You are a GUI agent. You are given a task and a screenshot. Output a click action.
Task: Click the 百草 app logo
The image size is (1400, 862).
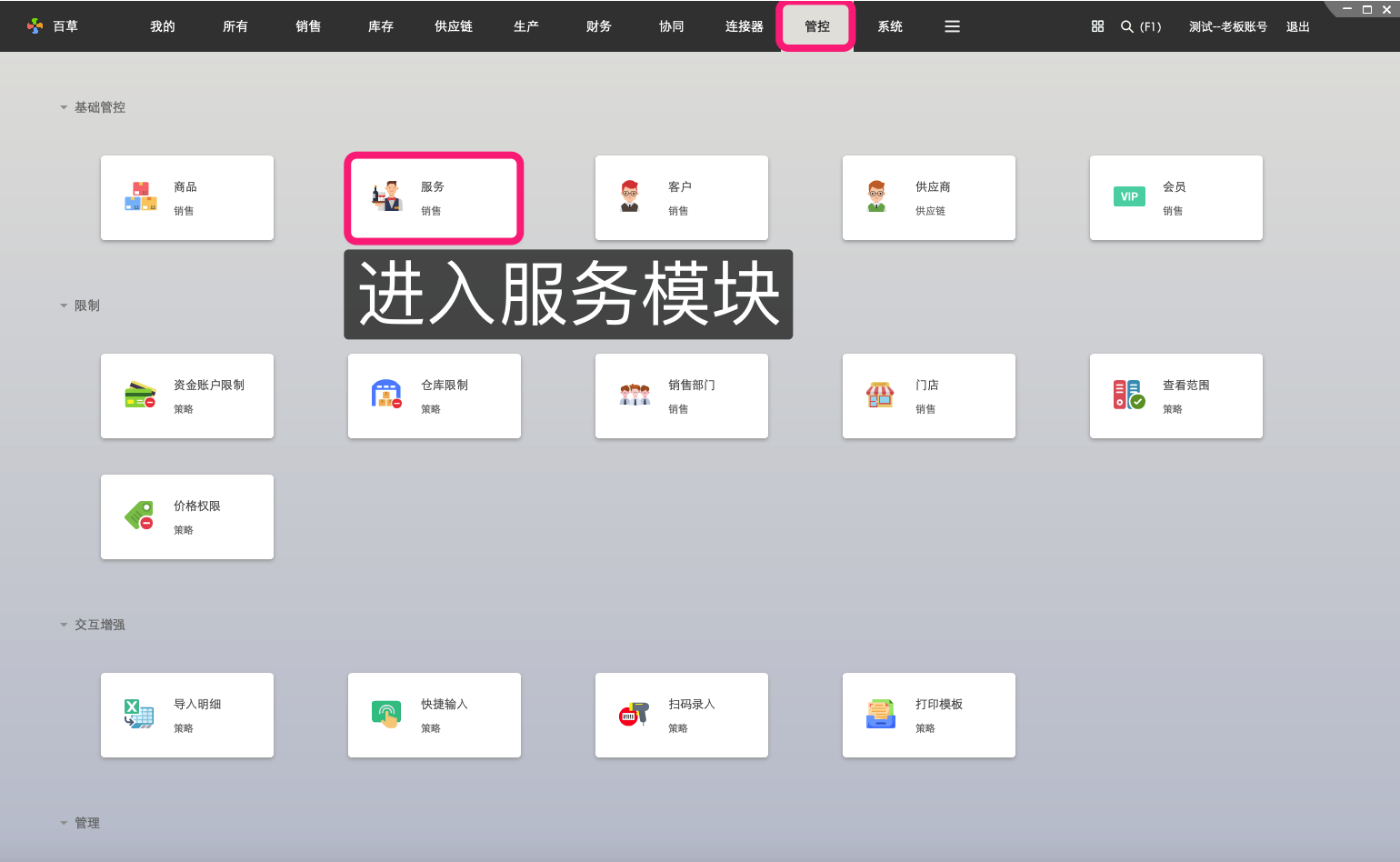35,26
